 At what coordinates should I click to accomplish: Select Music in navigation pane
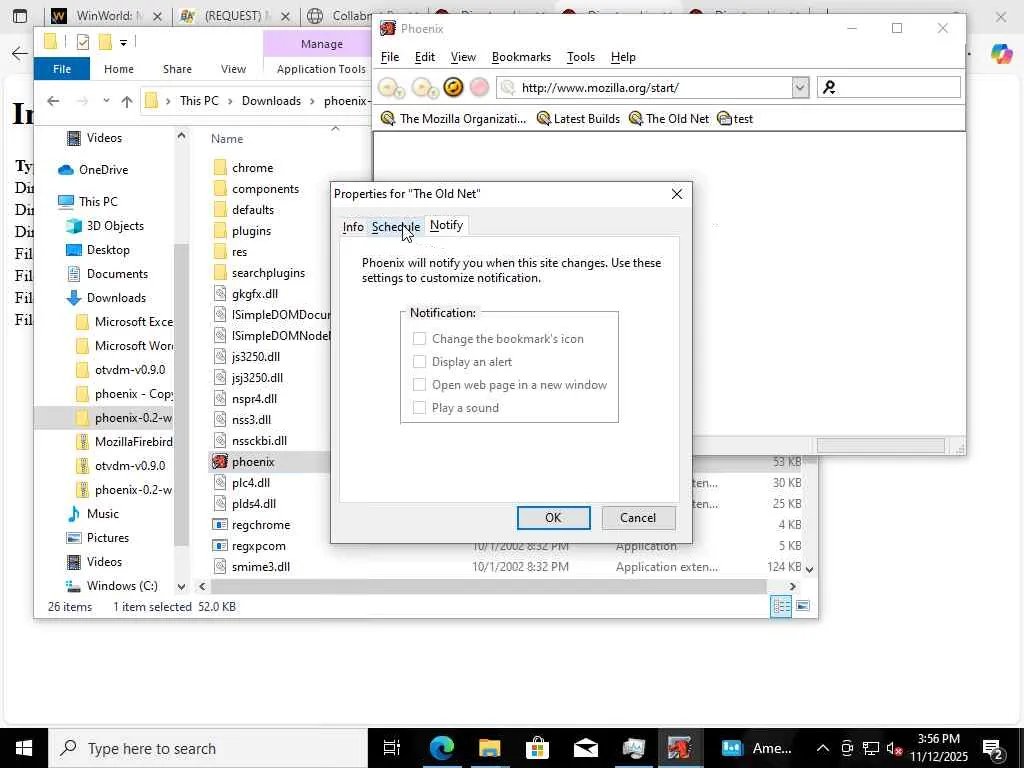click(x=103, y=513)
